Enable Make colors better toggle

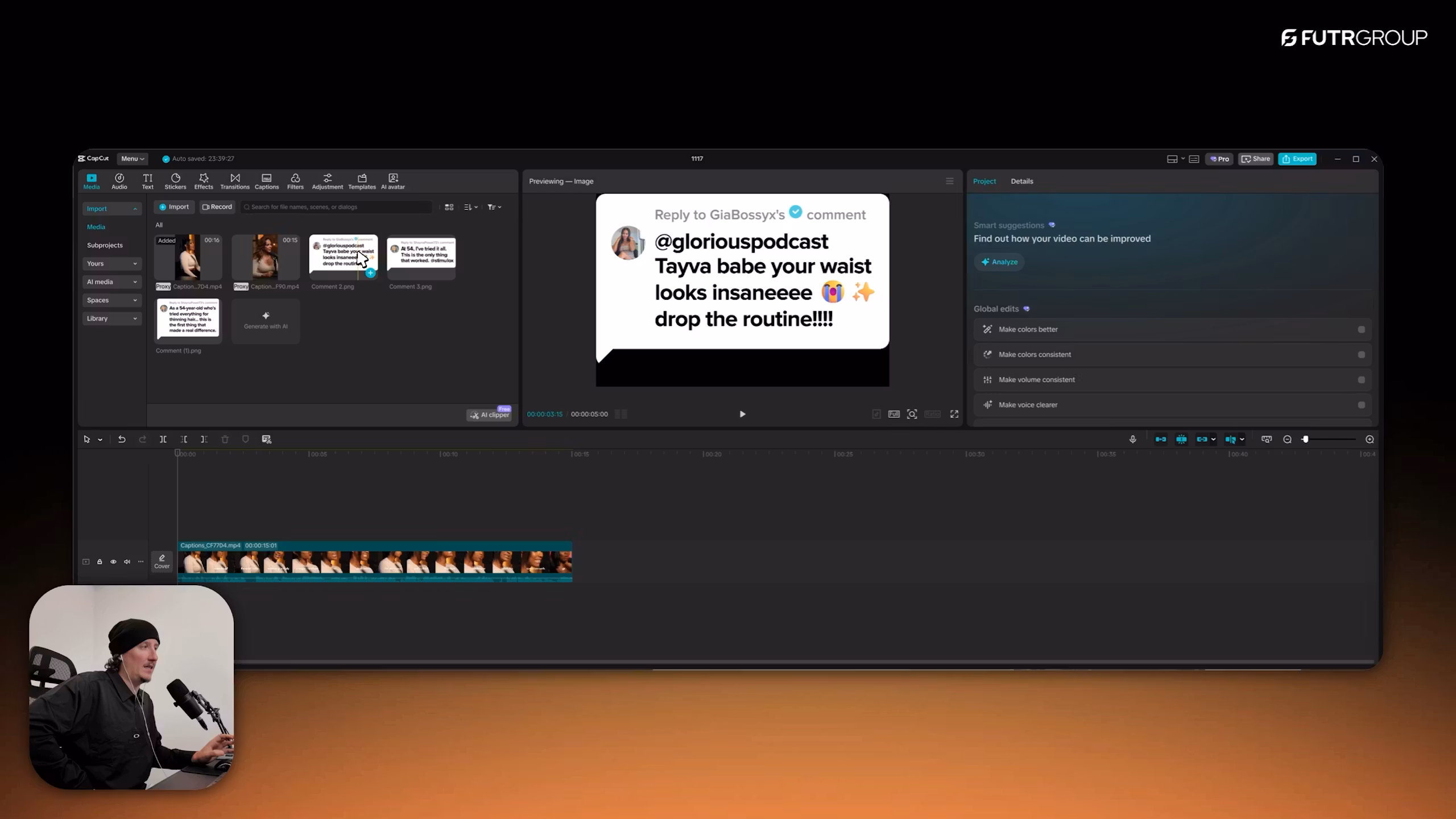coord(1361,329)
